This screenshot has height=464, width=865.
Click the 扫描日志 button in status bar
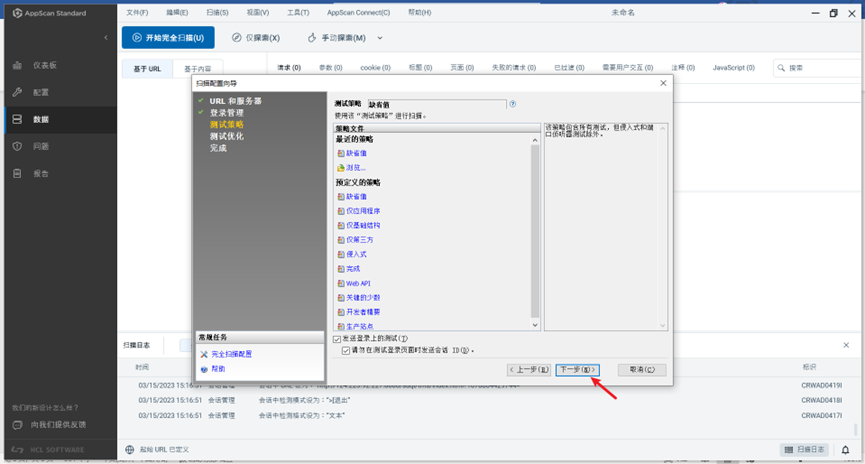[805, 450]
